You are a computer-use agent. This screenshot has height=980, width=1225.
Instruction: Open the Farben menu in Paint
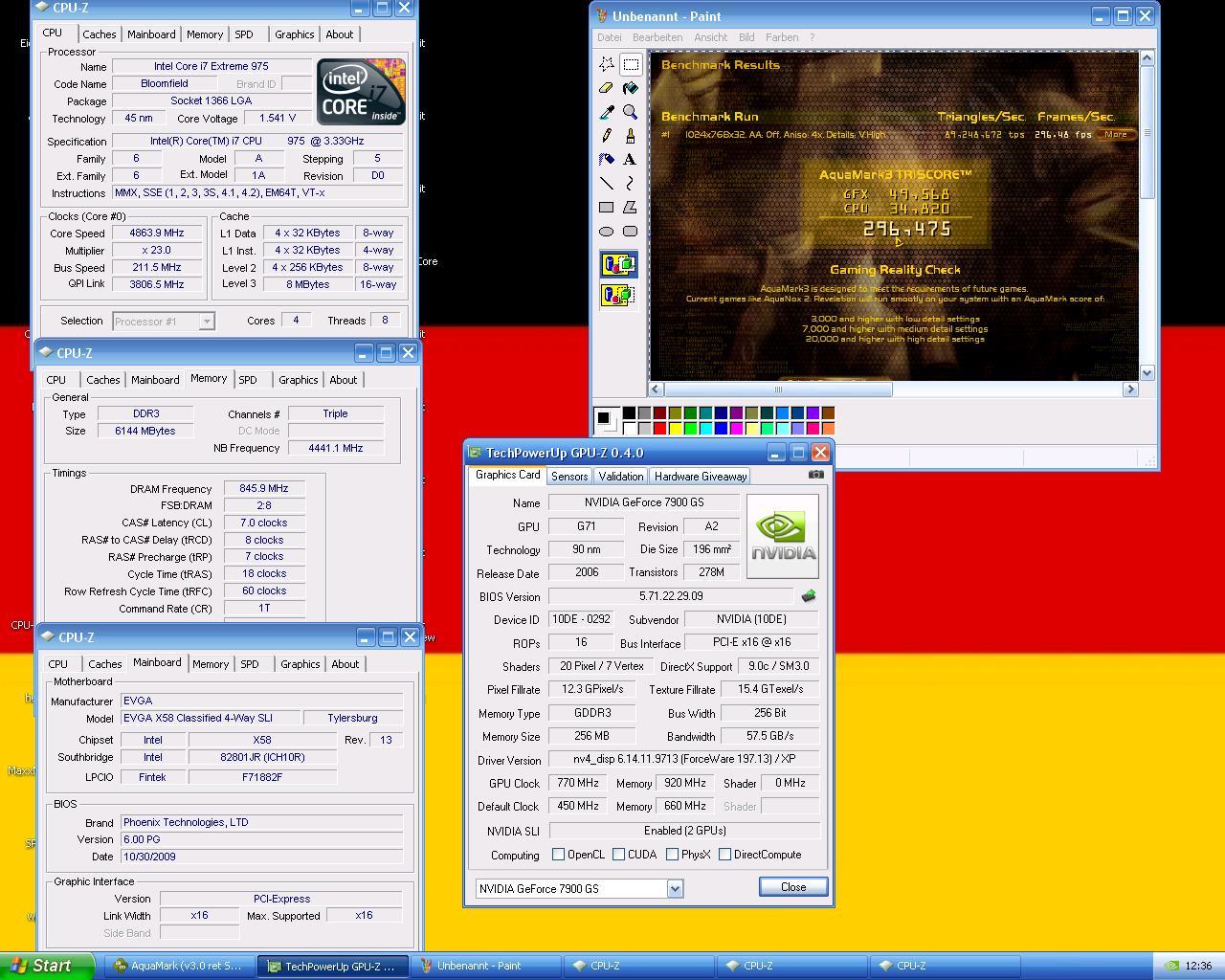782,37
